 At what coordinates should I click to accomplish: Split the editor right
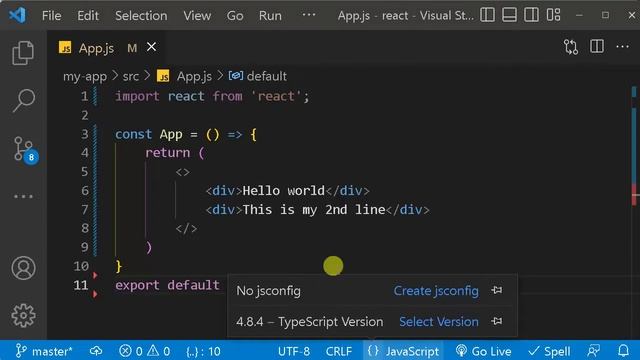[x=597, y=46]
